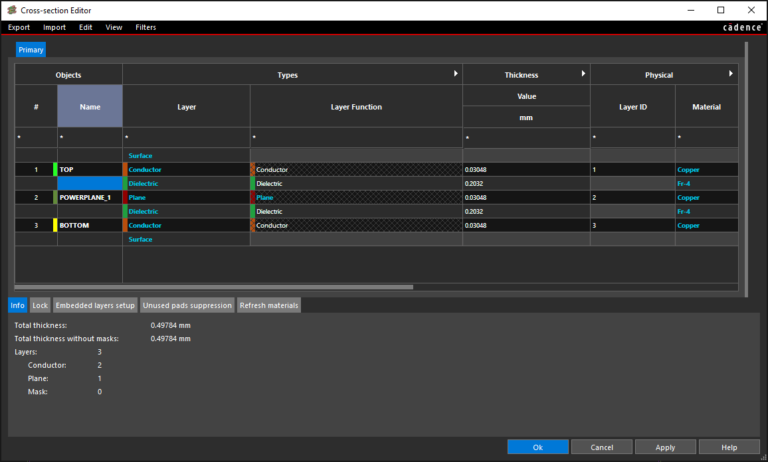Viewport: 768px width, 462px height.
Task: Expand the Types column group arrow
Action: click(x=456, y=74)
